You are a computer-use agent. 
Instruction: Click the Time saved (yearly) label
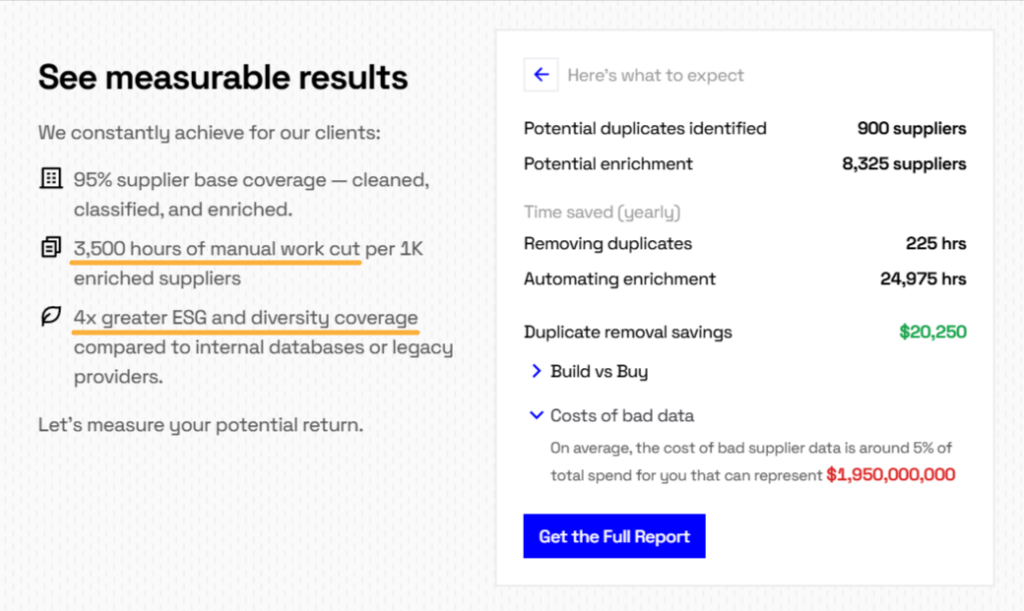(602, 212)
